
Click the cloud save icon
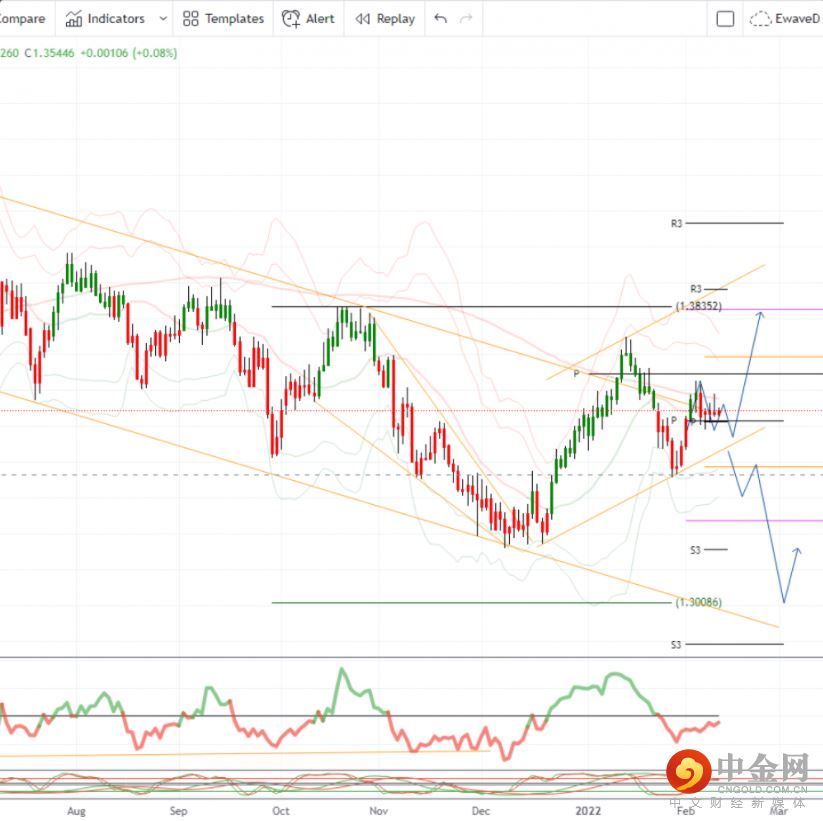[x=759, y=19]
